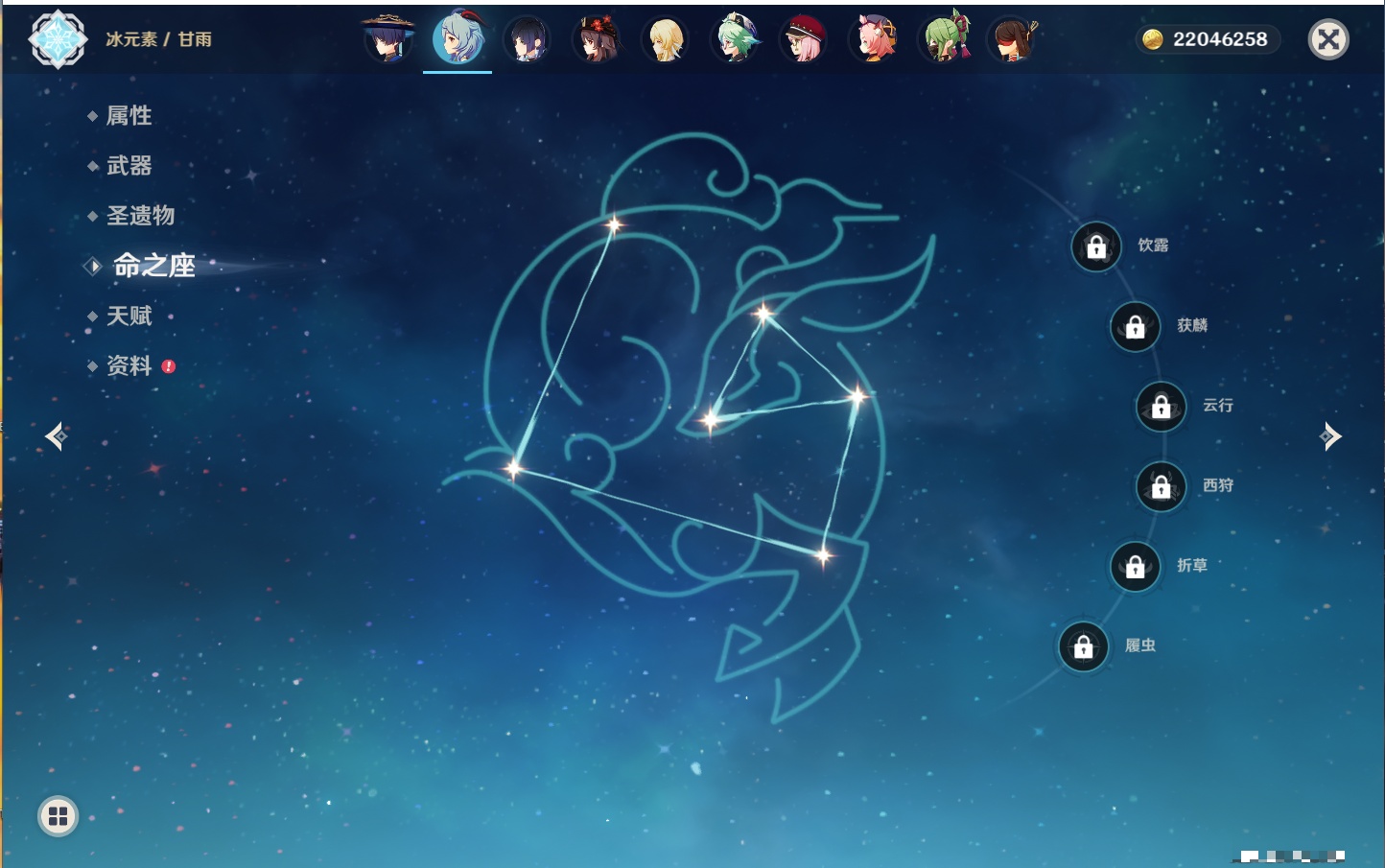Click the 折草 constellation label

(1192, 566)
